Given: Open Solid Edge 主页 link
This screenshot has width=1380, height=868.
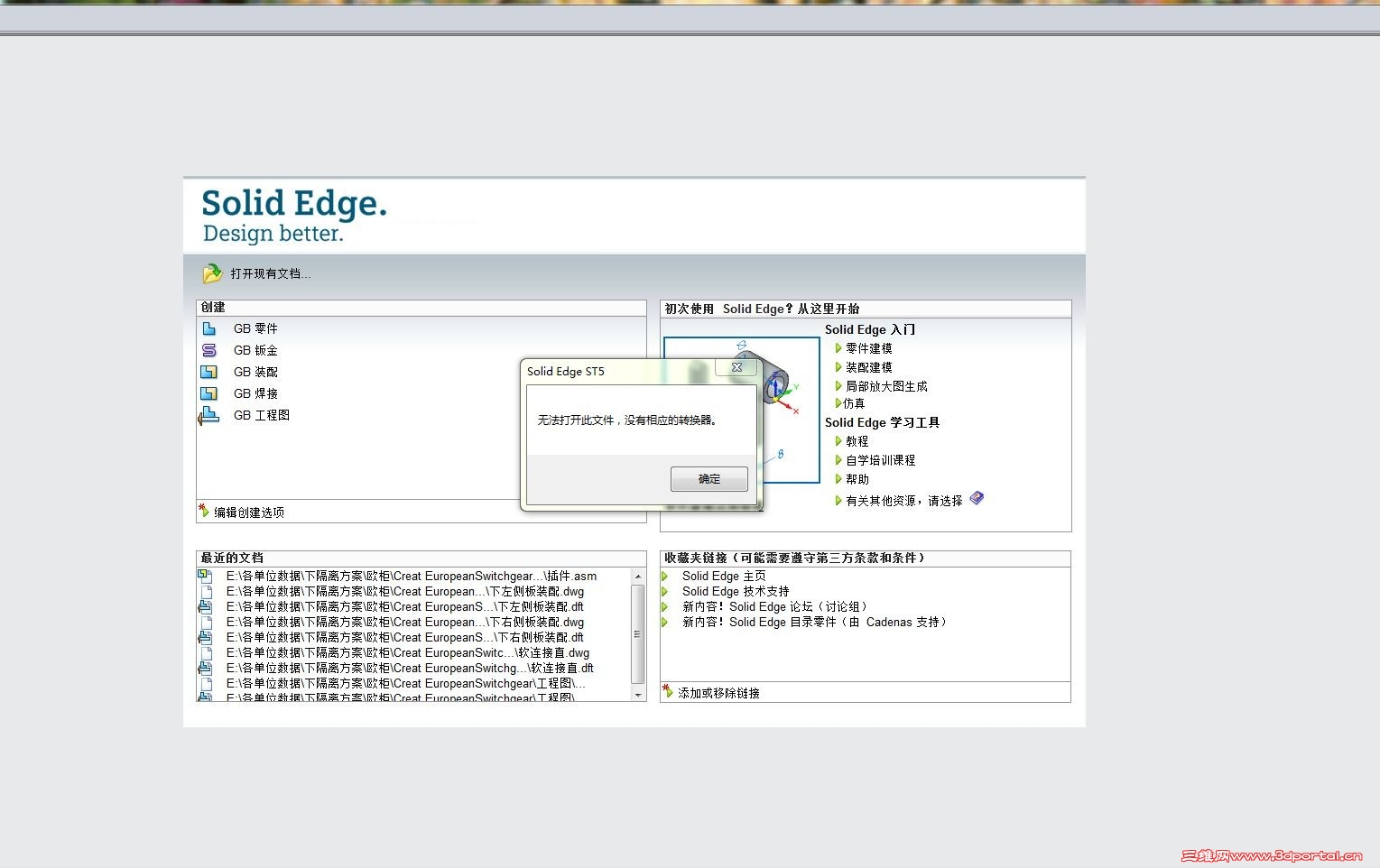Looking at the screenshot, I should pos(724,576).
